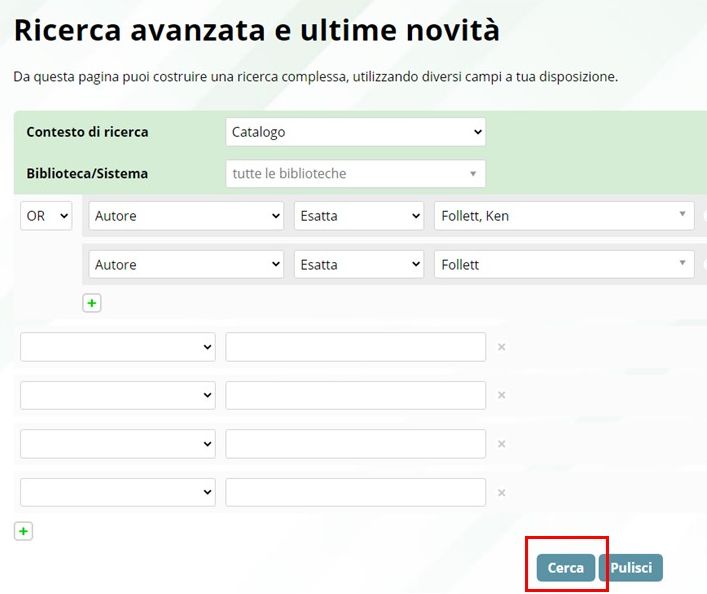Open the OR boolean operator dropdown
Screen dimensions: 707x594
[x=46, y=216]
